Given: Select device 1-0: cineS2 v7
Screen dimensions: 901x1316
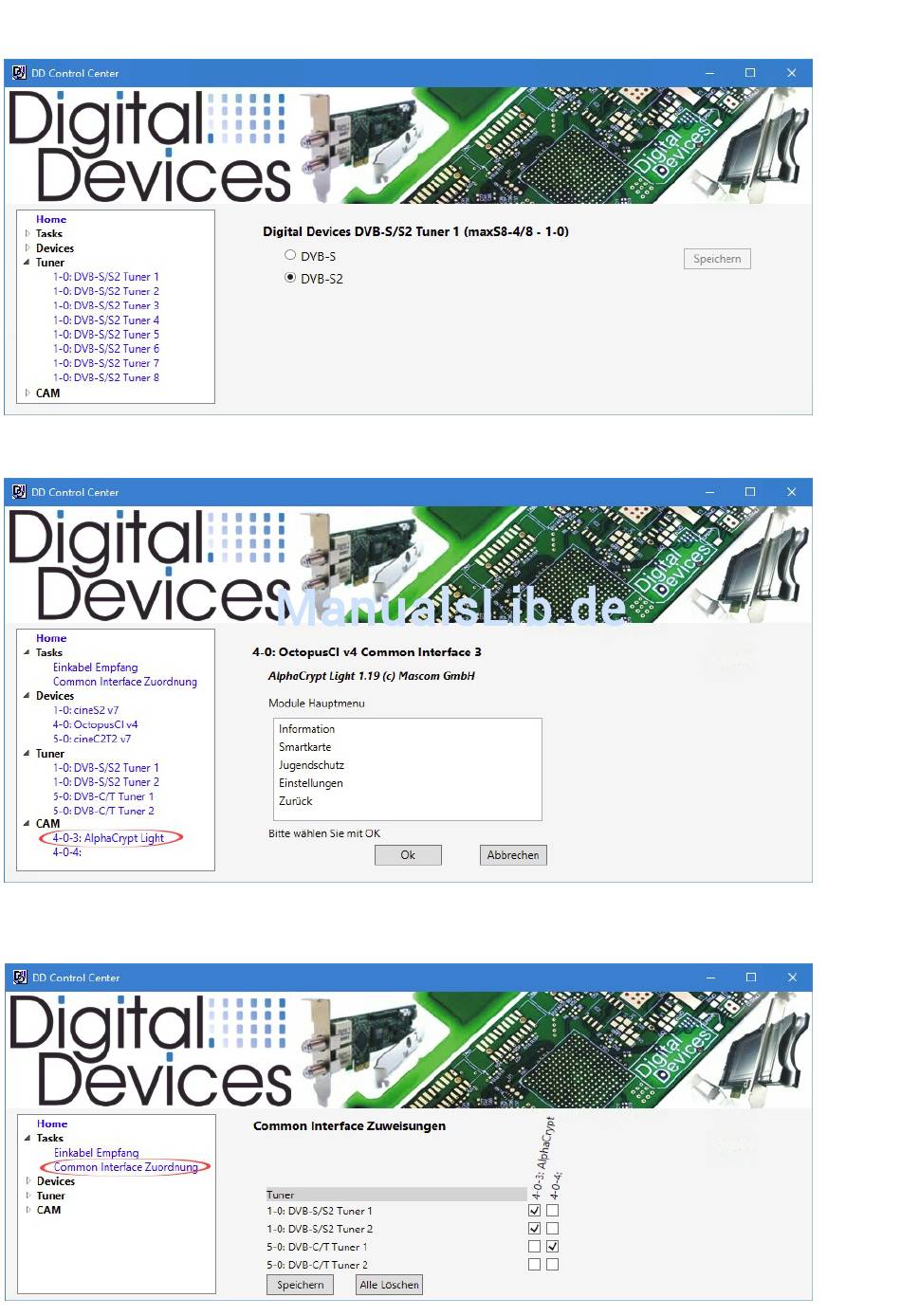Looking at the screenshot, I should pyautogui.click(x=86, y=710).
